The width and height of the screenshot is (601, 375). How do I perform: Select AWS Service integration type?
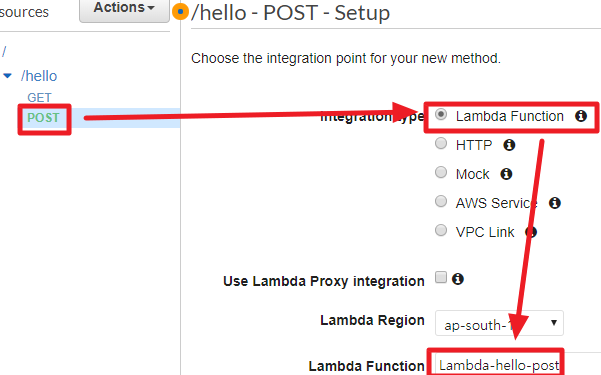pyautogui.click(x=441, y=201)
